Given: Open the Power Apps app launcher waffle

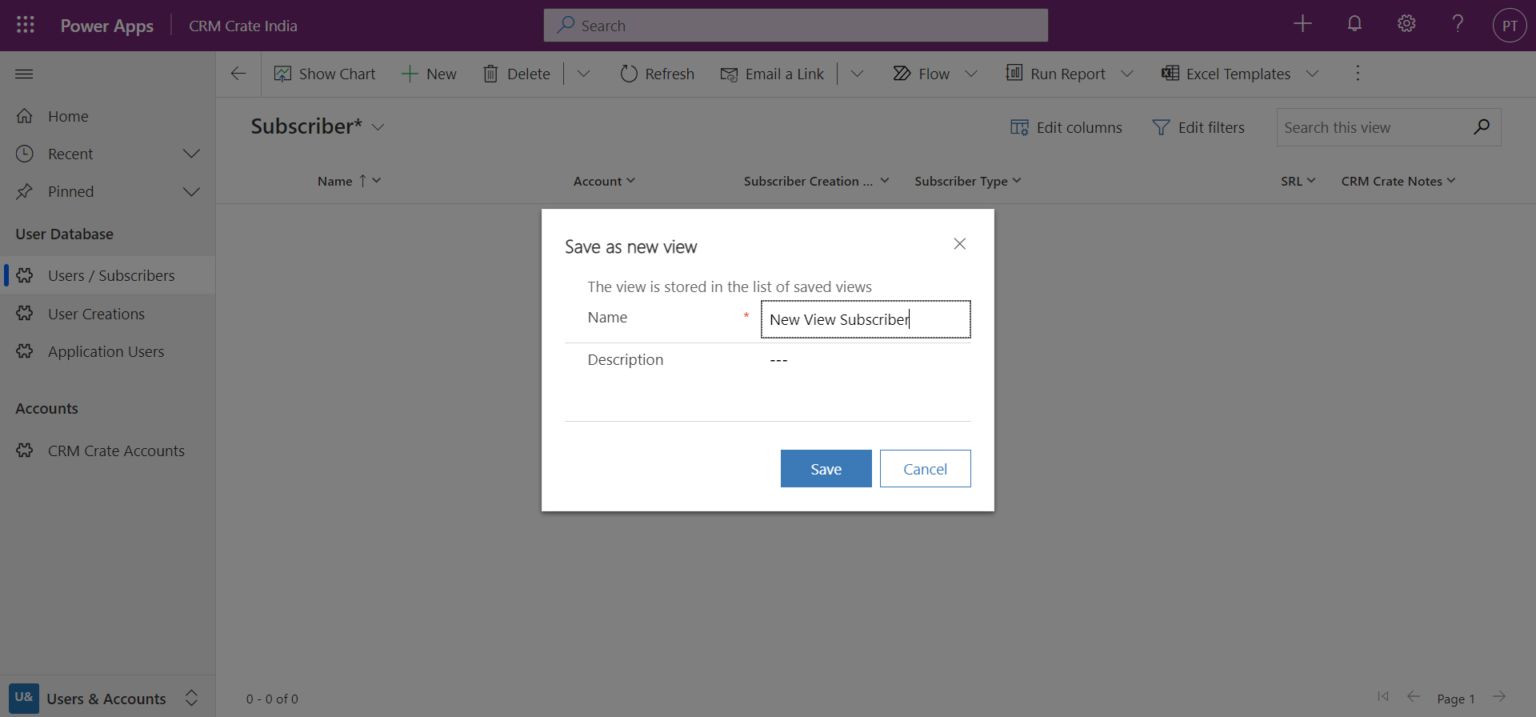Looking at the screenshot, I should click(x=24, y=24).
